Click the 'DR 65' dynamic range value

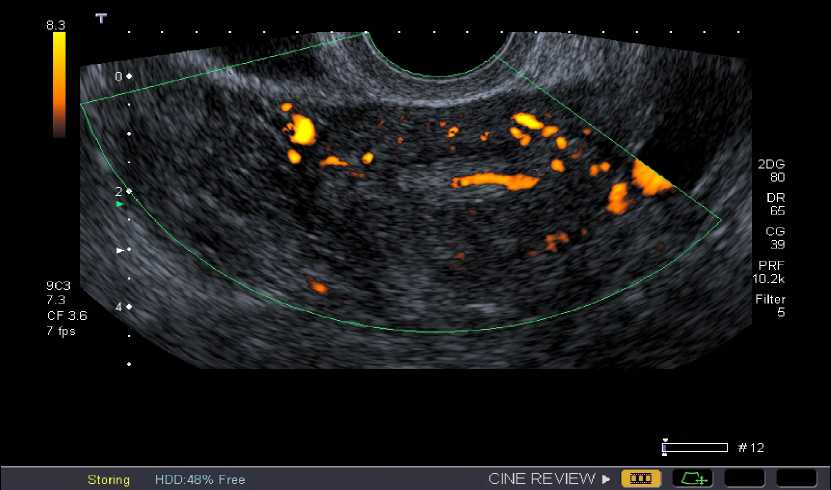775,204
